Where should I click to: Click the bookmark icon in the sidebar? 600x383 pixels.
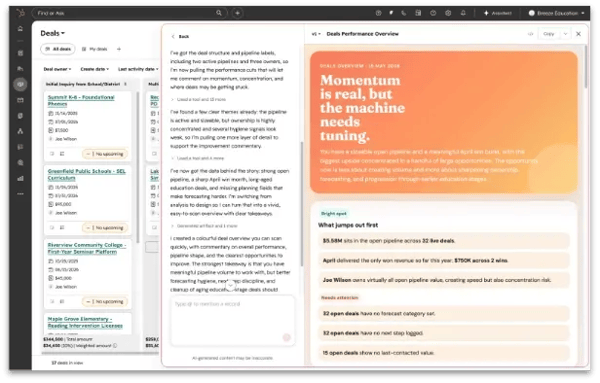point(20,53)
